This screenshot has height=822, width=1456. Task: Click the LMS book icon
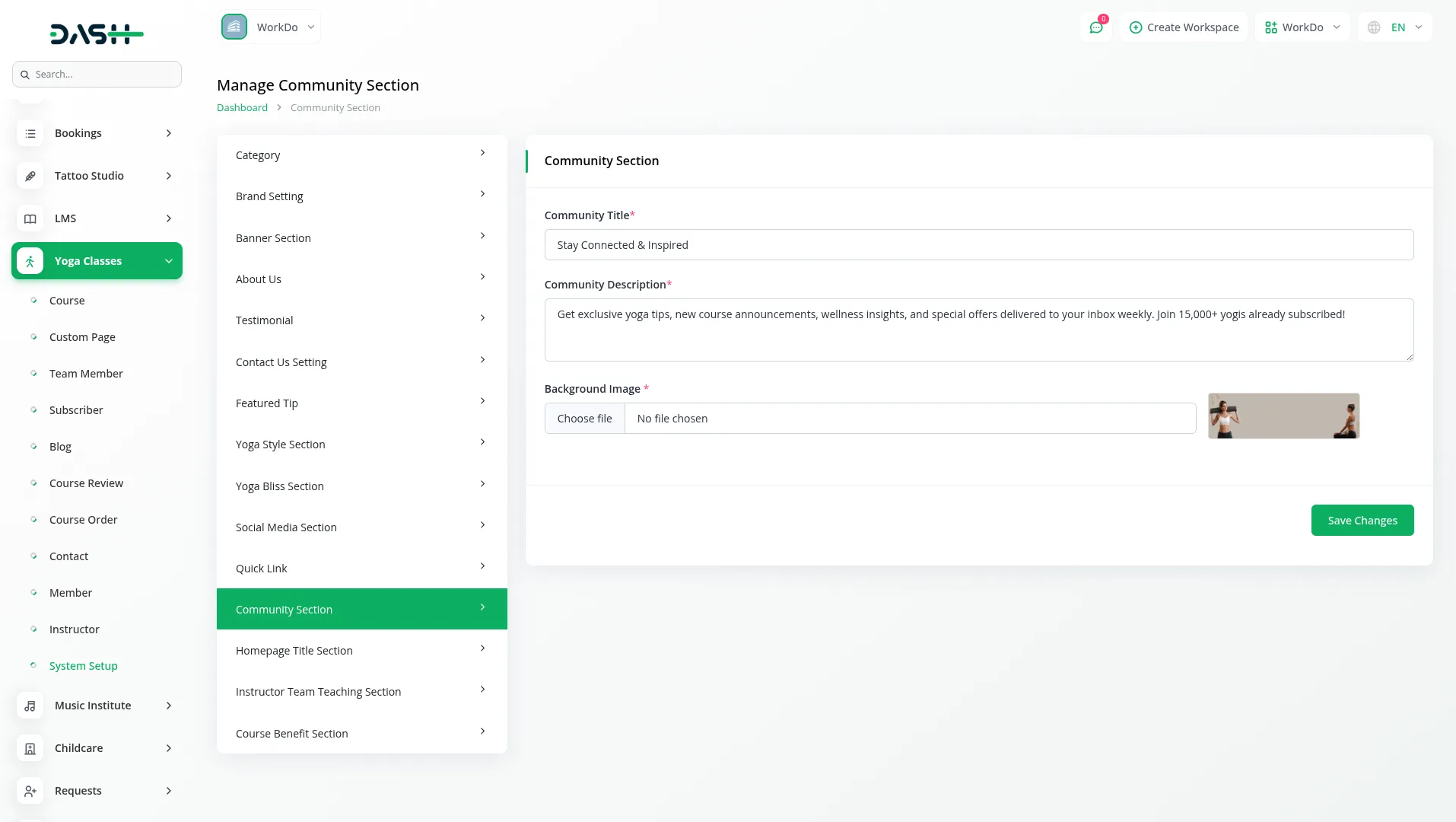[30, 218]
